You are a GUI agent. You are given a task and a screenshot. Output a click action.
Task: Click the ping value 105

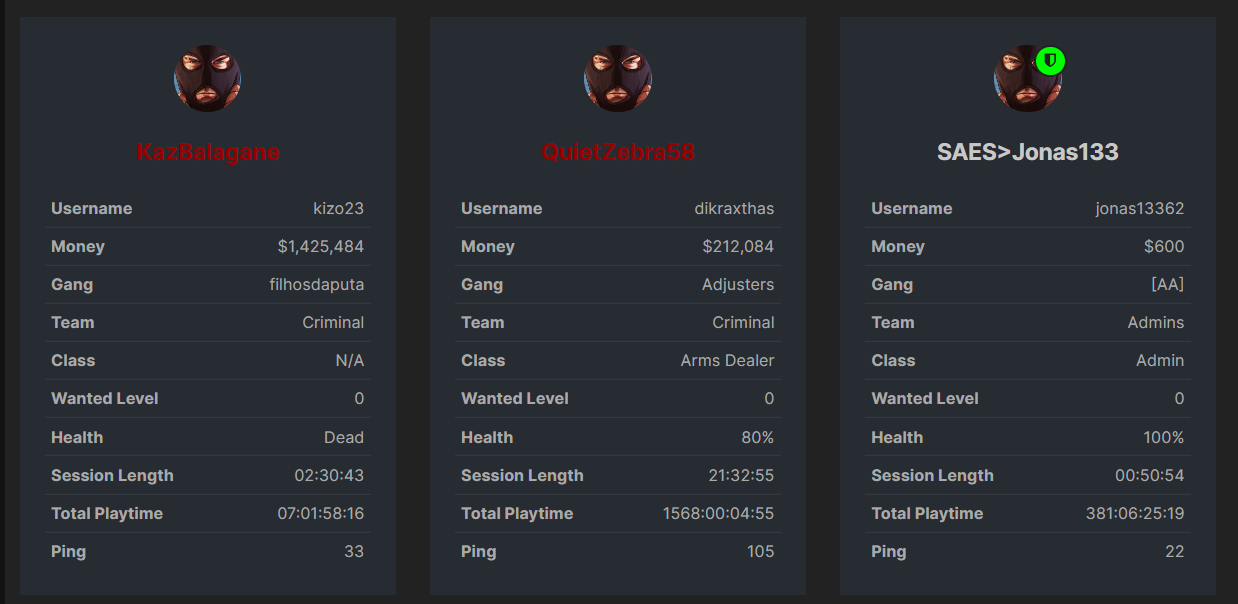[760, 551]
